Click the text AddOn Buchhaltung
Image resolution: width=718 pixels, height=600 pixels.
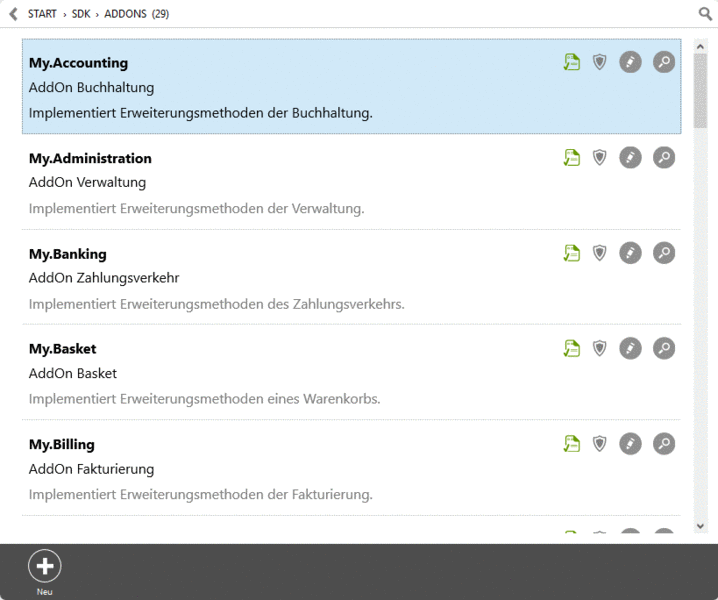point(92,87)
